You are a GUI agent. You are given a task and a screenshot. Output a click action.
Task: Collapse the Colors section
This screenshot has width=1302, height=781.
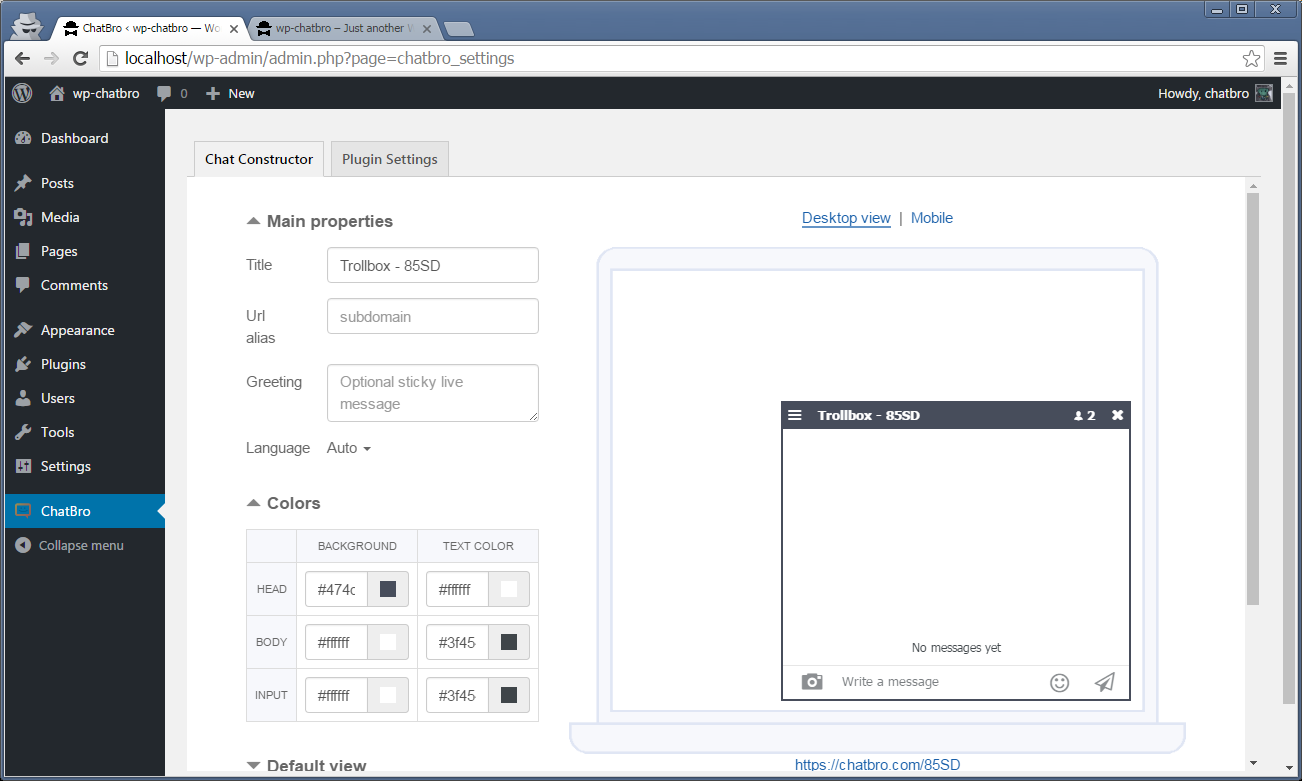(x=284, y=503)
